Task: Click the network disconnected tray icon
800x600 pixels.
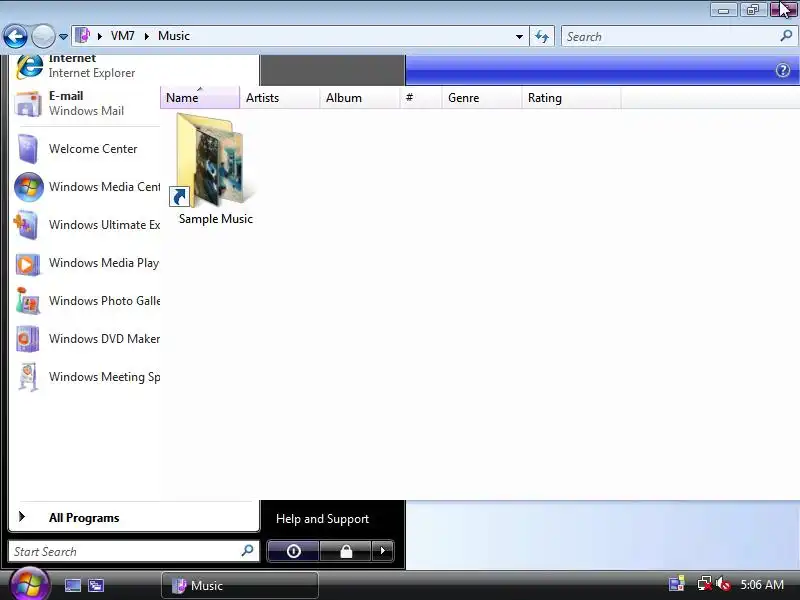Action: pyautogui.click(x=704, y=584)
